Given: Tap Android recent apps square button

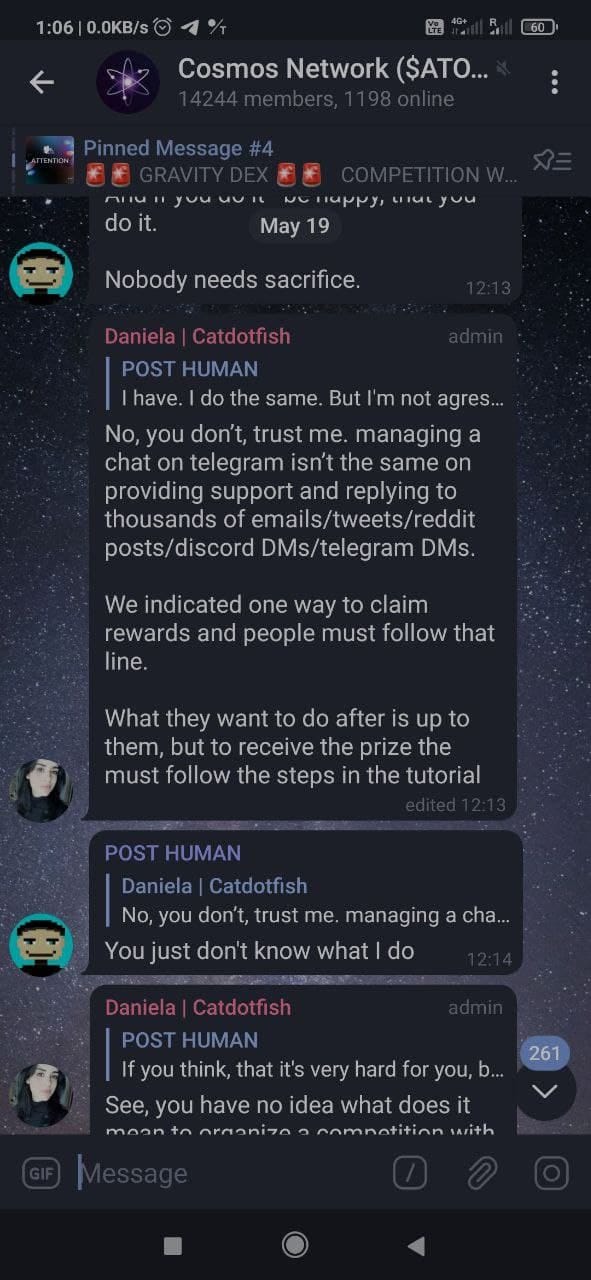Looking at the screenshot, I should 173,1245.
